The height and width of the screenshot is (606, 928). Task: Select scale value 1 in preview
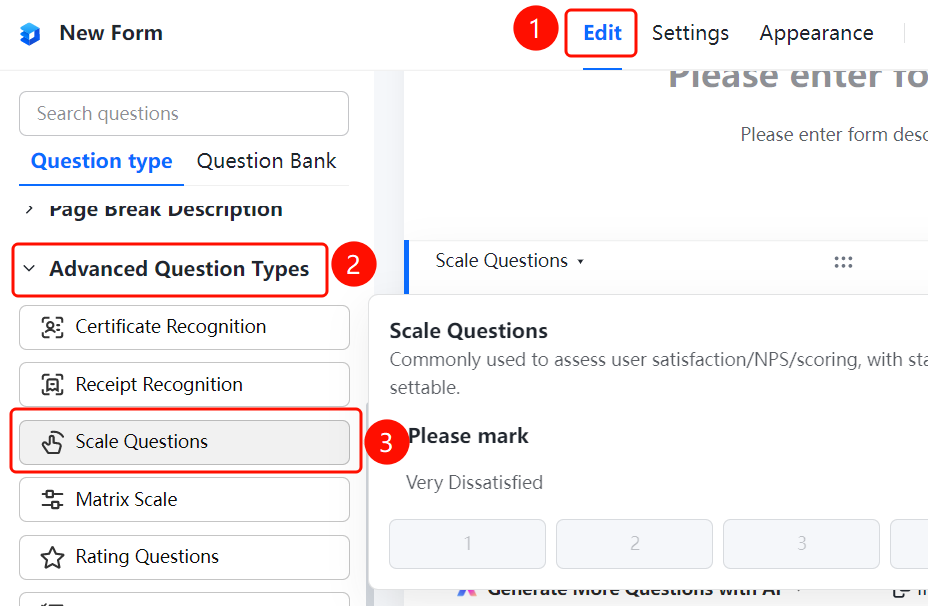coord(467,543)
